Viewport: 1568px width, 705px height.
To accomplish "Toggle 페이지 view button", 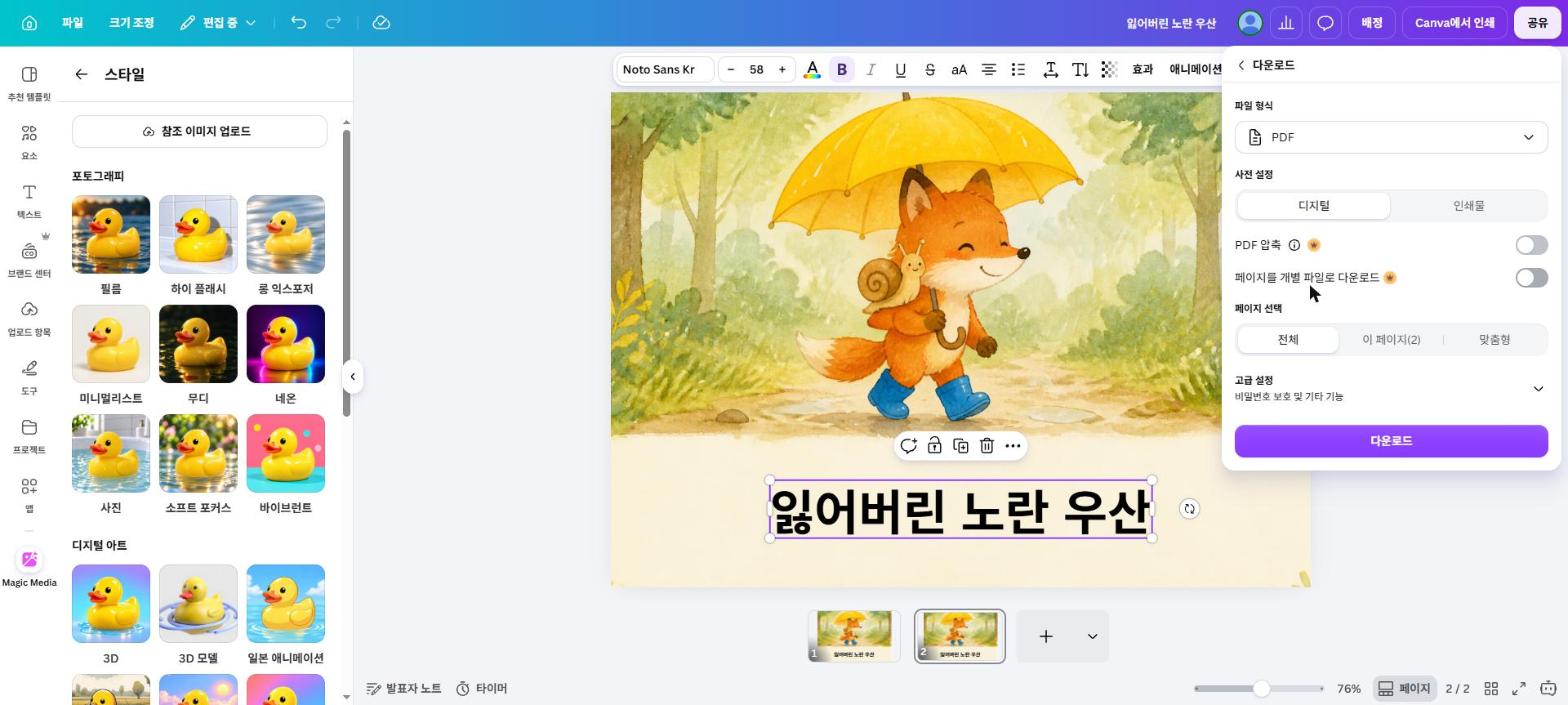I will coord(1404,688).
